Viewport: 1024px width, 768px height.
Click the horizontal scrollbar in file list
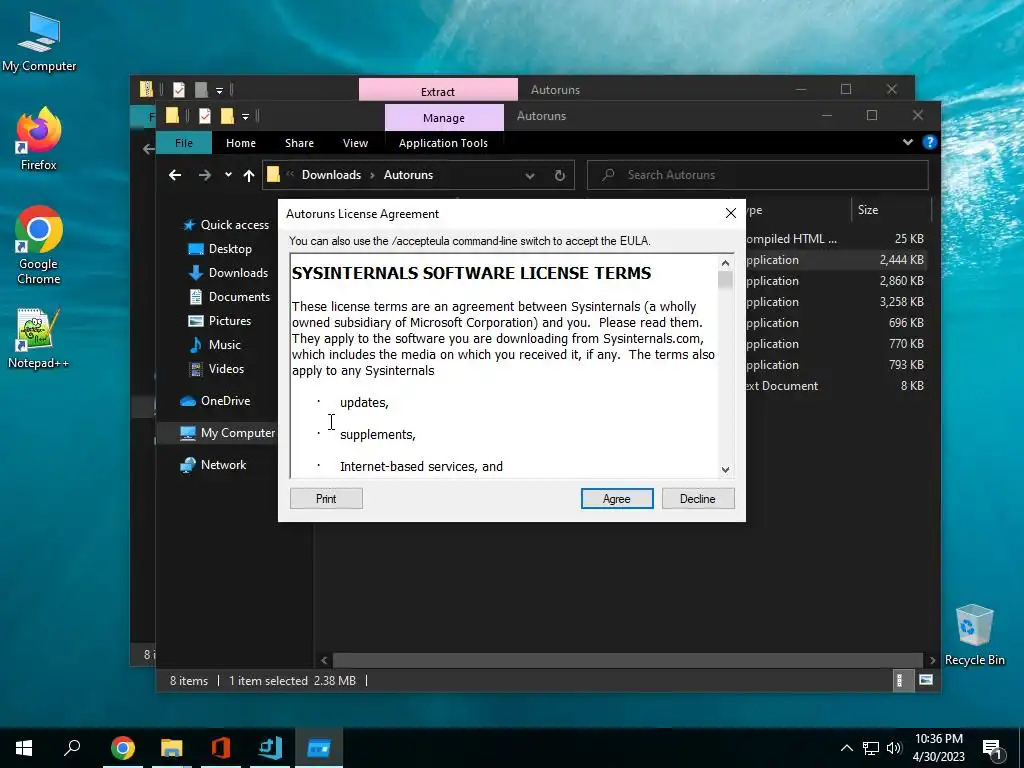[x=628, y=660]
